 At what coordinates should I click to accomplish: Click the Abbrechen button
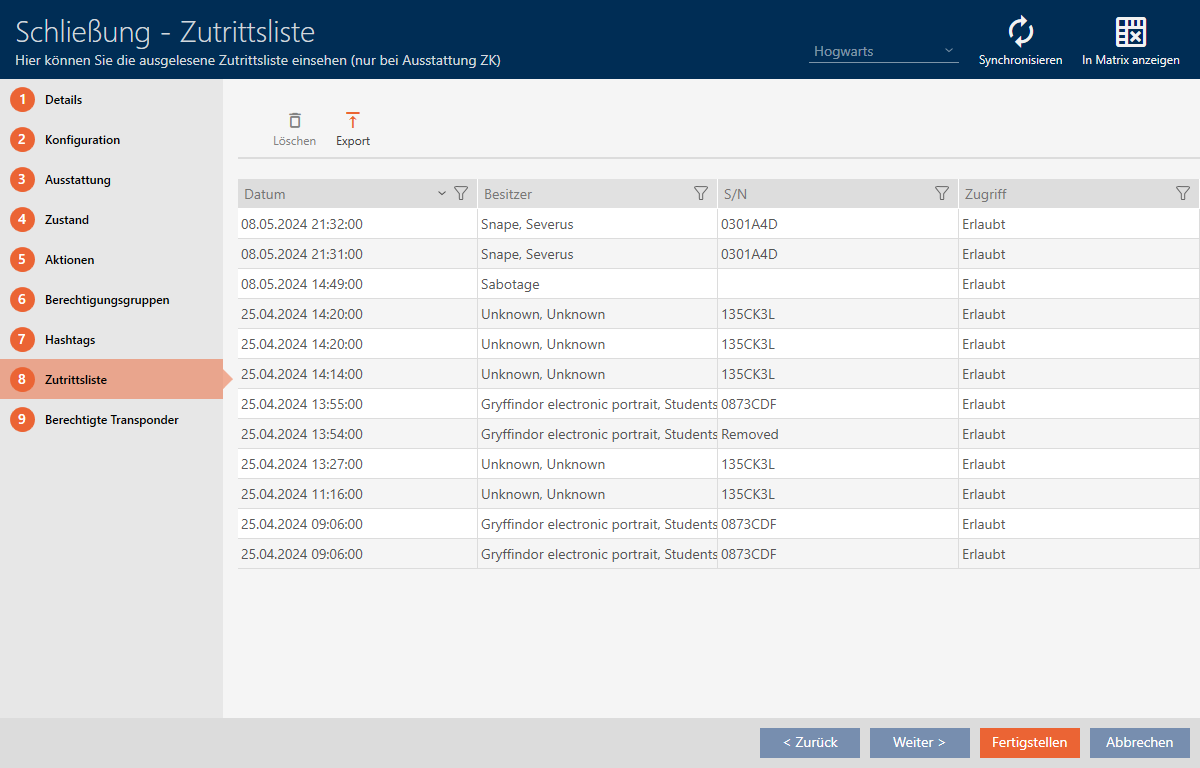pyautogui.click(x=1139, y=743)
